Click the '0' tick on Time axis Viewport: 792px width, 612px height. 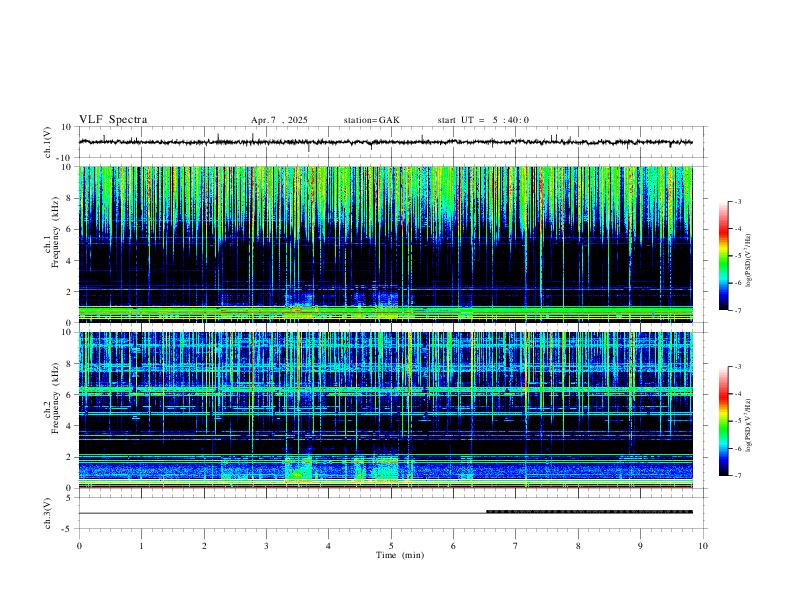click(x=79, y=545)
